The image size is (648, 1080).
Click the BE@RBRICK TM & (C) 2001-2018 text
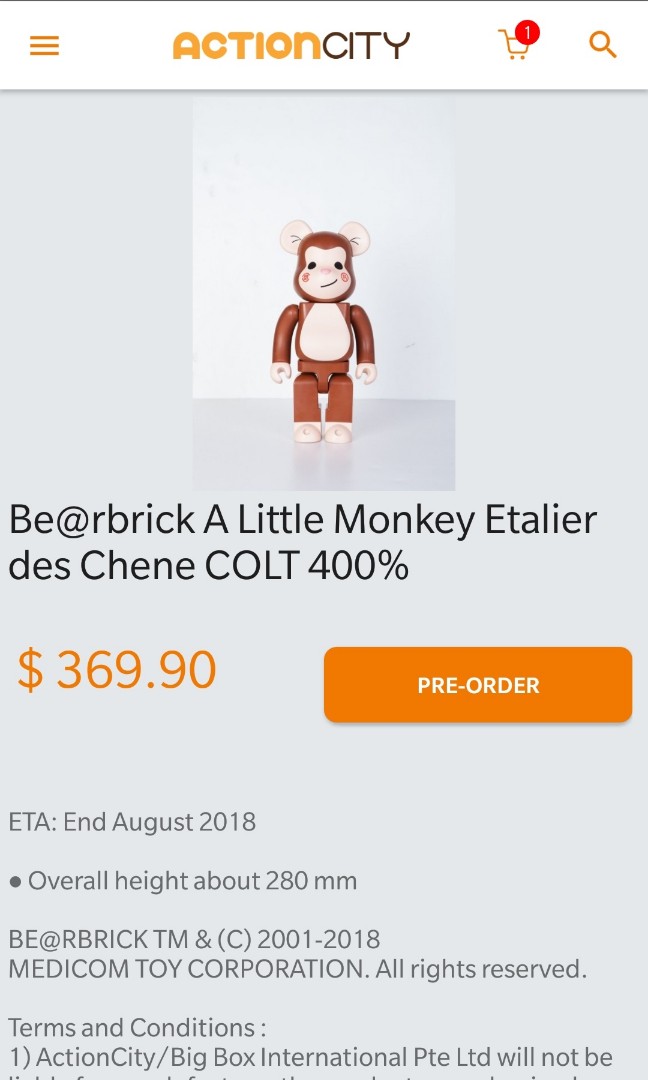194,939
